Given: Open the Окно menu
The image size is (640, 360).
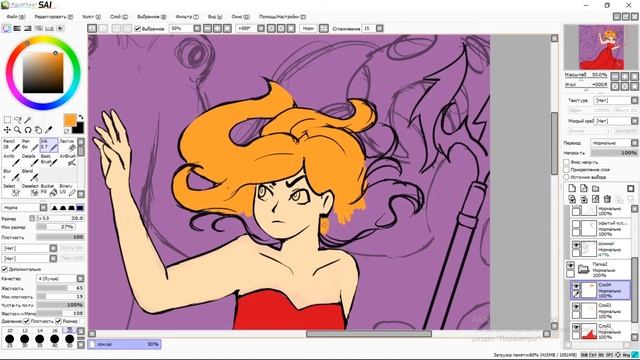Looking at the screenshot, I should pos(240,17).
